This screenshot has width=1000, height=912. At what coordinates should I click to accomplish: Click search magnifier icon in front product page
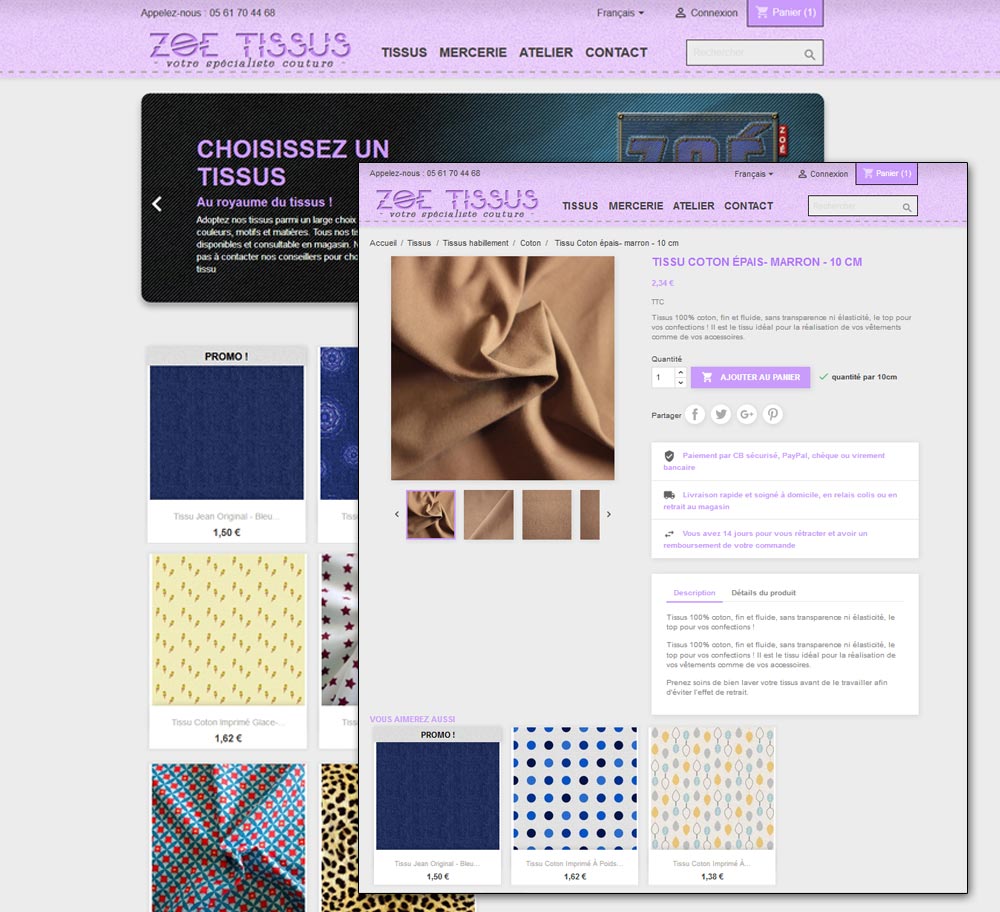[907, 207]
